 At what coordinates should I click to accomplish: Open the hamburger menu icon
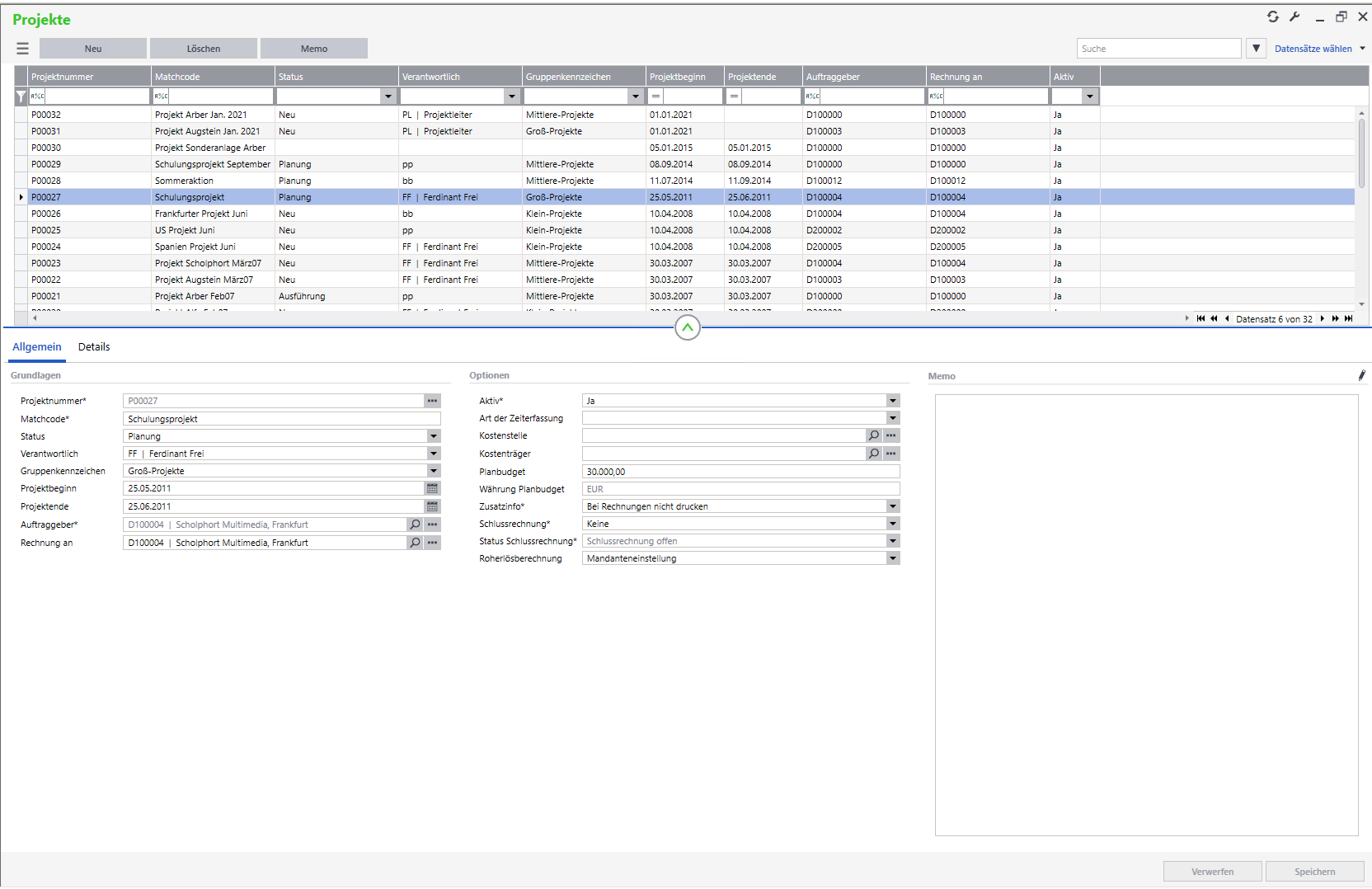click(x=22, y=49)
